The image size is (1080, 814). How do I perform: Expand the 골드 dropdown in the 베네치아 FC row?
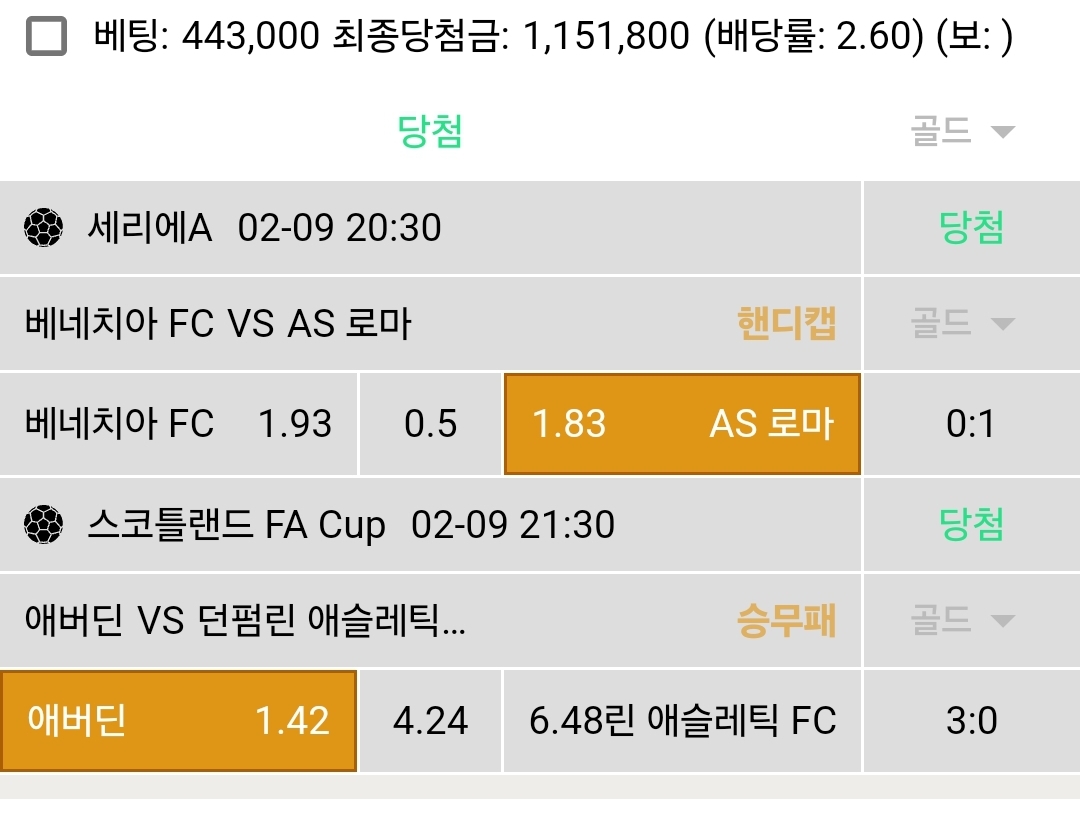962,323
